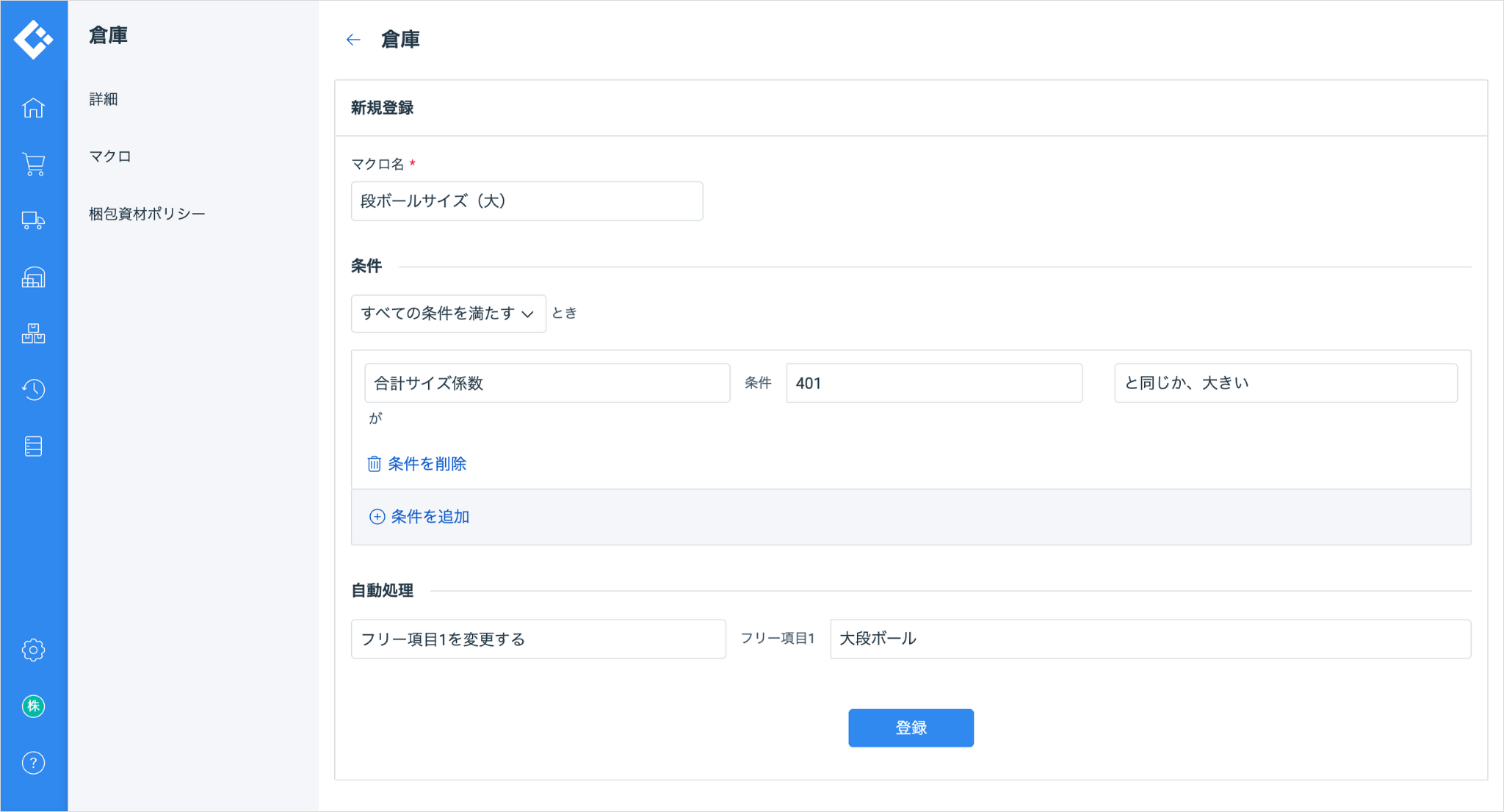Open the と同じか、大きい comparison dropdown
The height and width of the screenshot is (812, 1504).
[x=1285, y=383]
